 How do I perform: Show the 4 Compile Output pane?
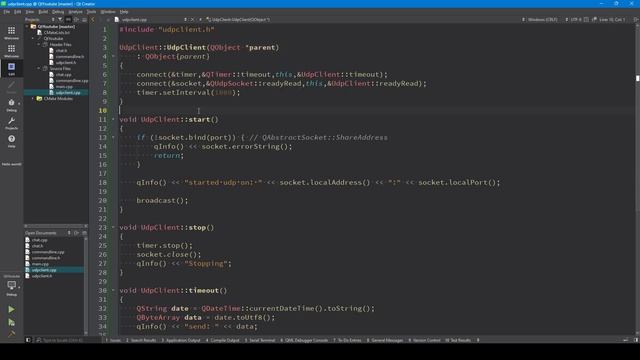222,340
